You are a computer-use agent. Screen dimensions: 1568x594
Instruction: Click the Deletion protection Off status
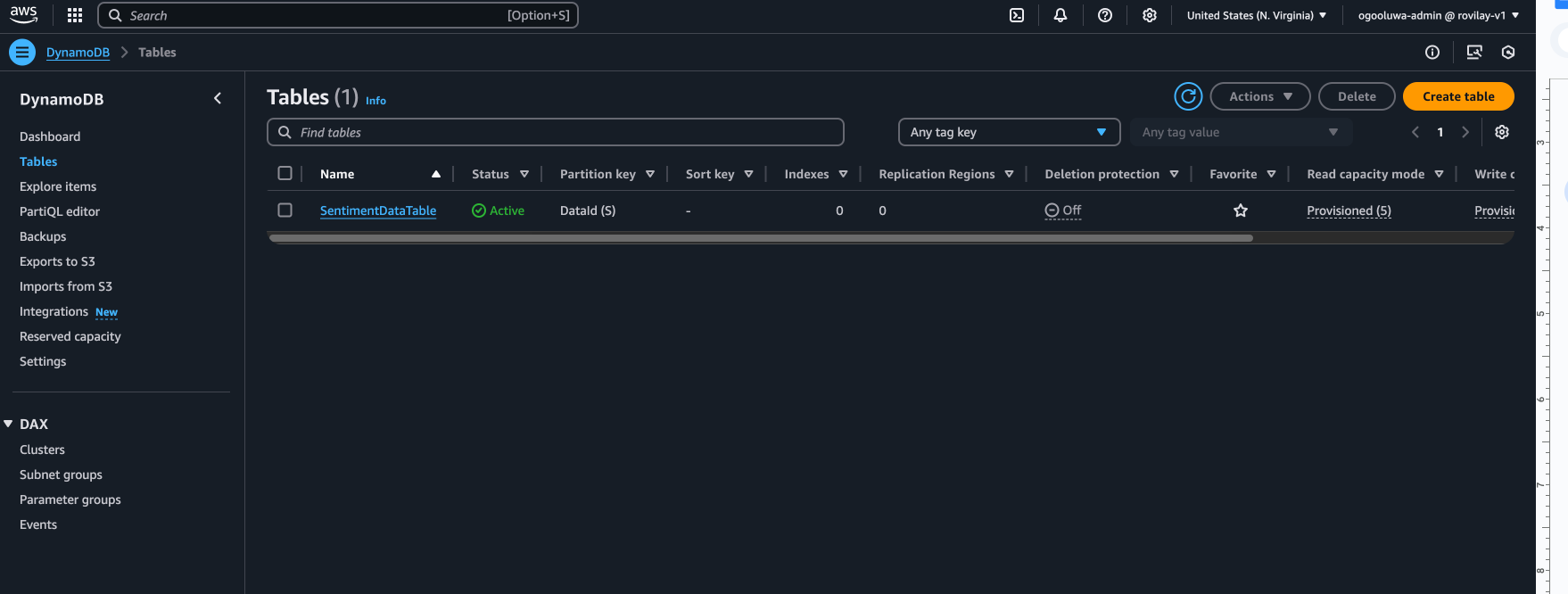point(1063,210)
